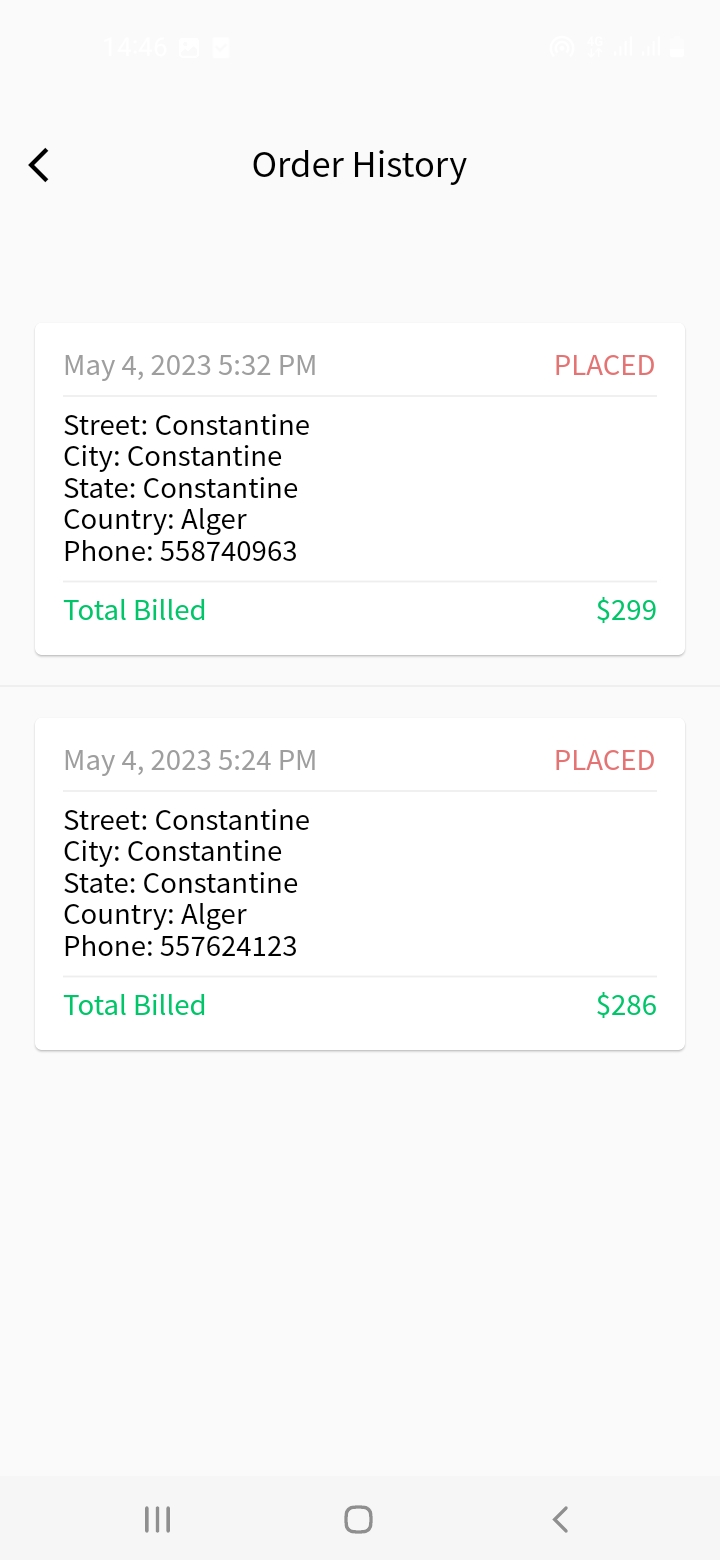Tap PLACED status of the $286 order
720x1560 pixels.
pyautogui.click(x=604, y=761)
